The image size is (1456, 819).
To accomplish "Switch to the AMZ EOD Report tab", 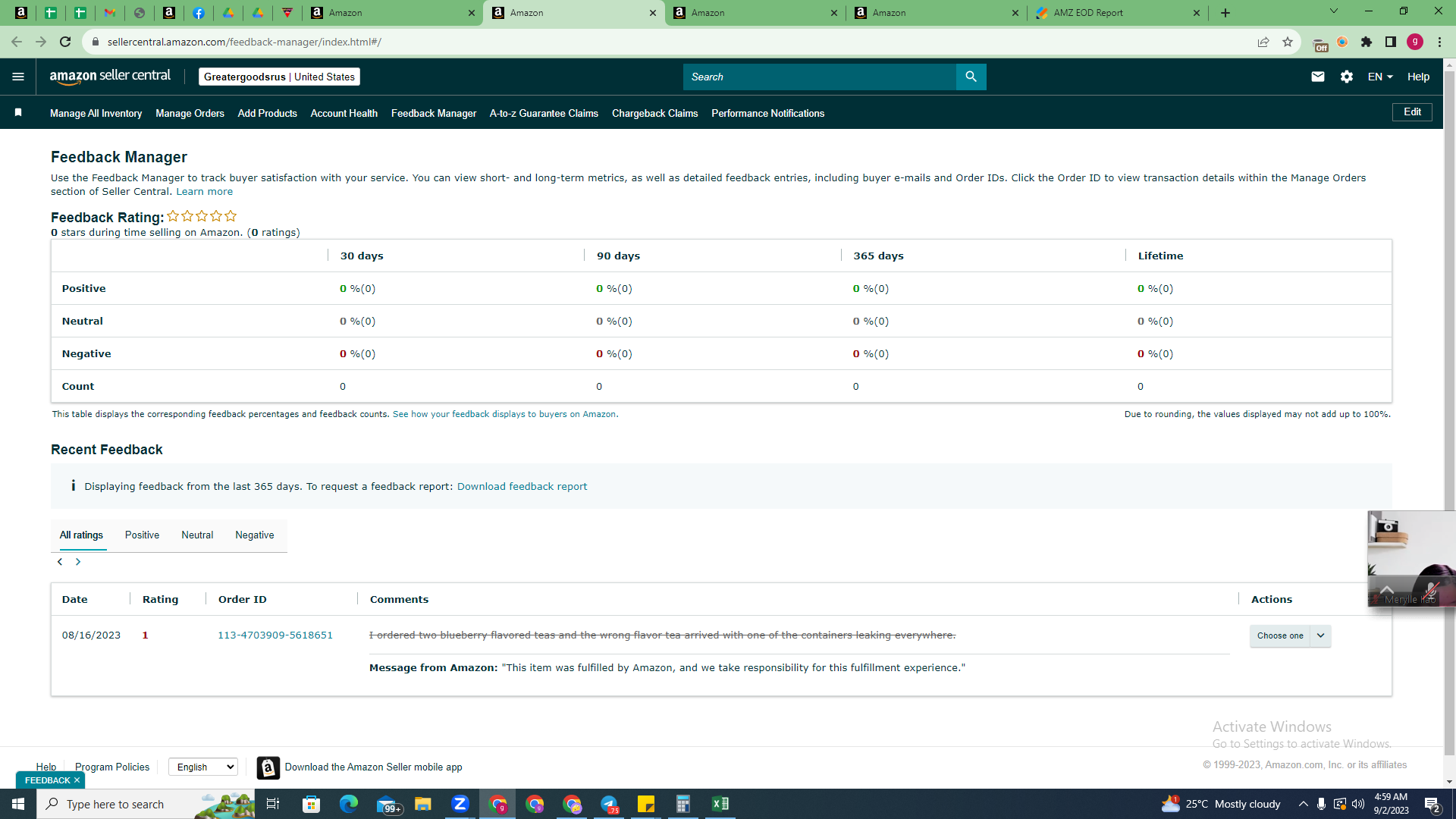I will (x=1117, y=13).
